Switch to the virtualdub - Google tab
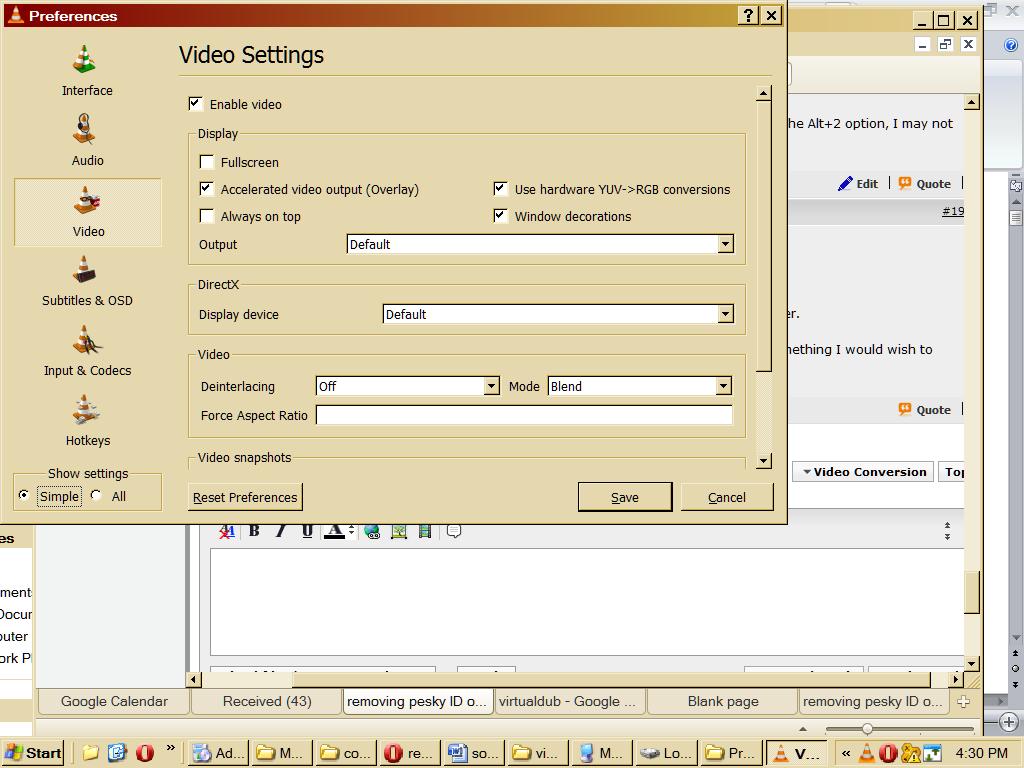The width and height of the screenshot is (1024, 768). coord(569,701)
